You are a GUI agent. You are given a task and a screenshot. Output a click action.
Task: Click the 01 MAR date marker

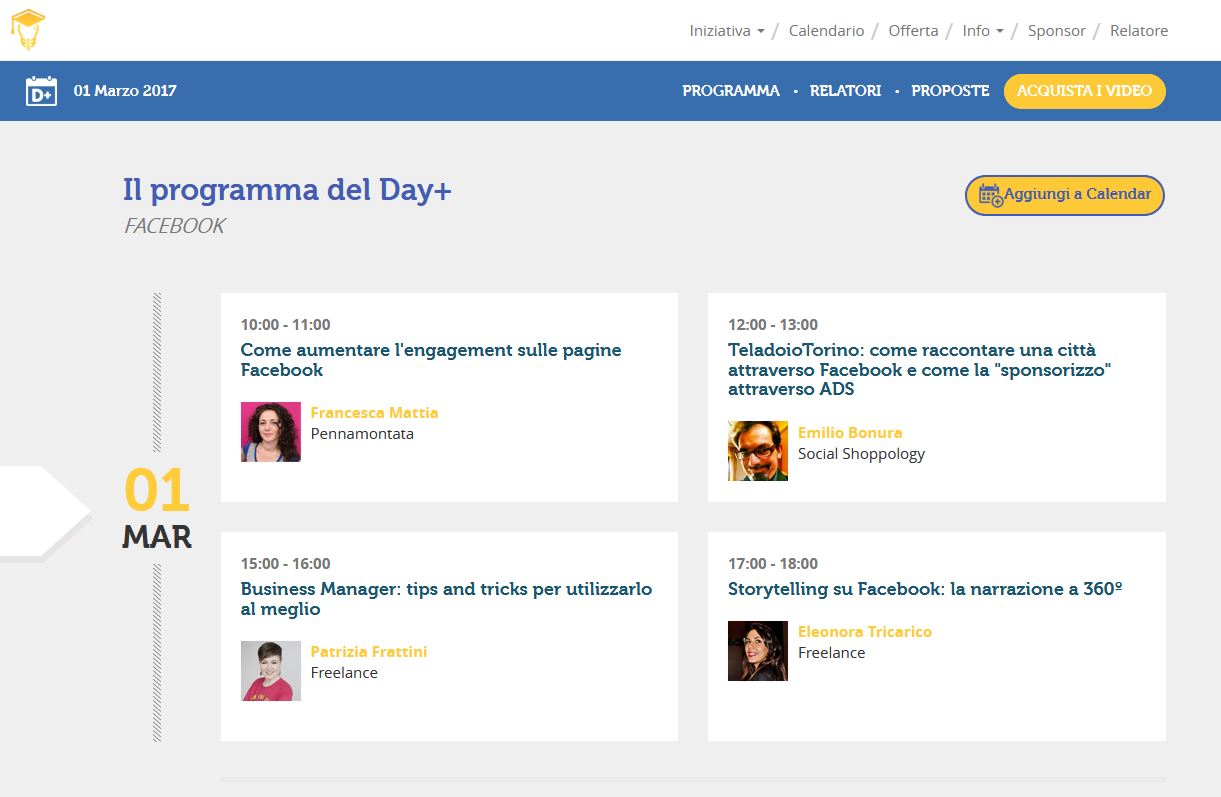click(157, 510)
